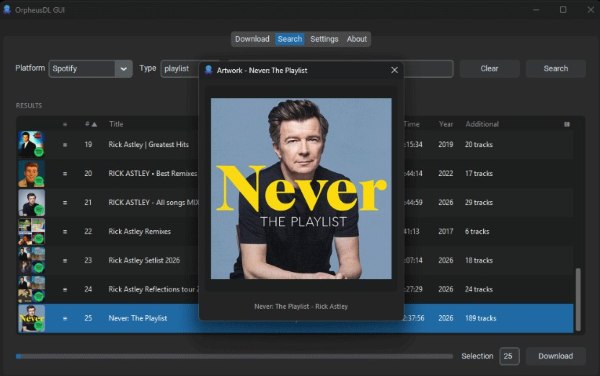Click the handle icon on row 20
The width and height of the screenshot is (600, 376).
pyautogui.click(x=65, y=174)
